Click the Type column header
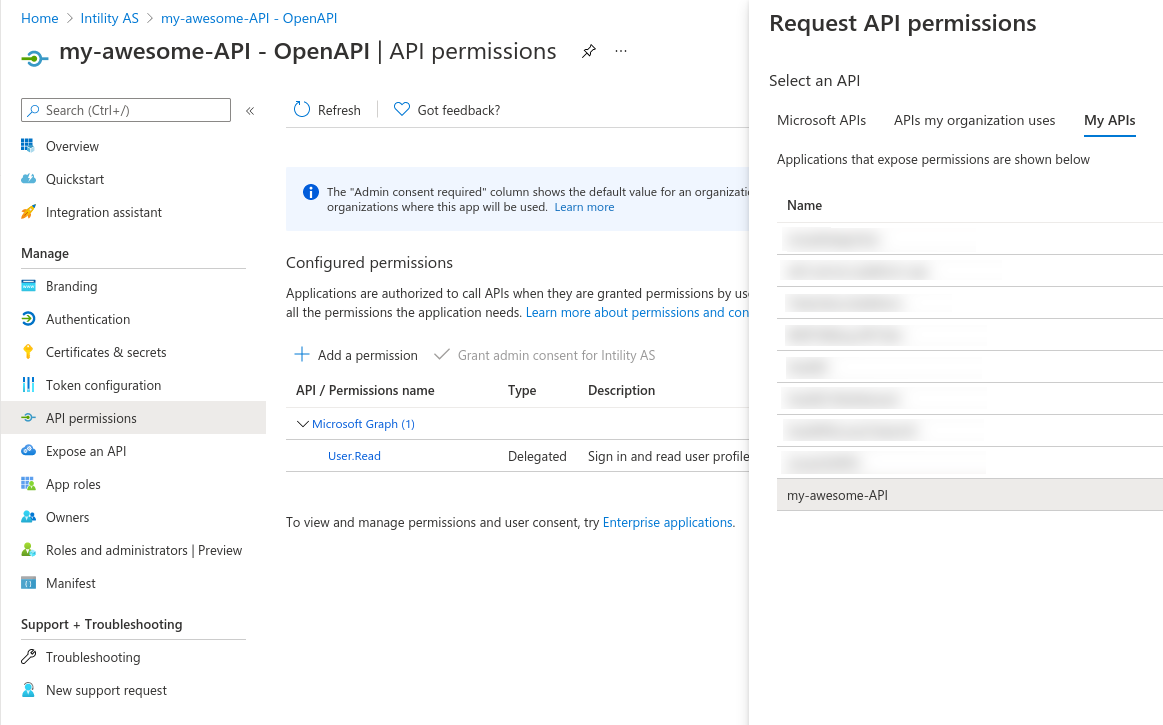Screen dimensions: 1163x725 pos(521,390)
